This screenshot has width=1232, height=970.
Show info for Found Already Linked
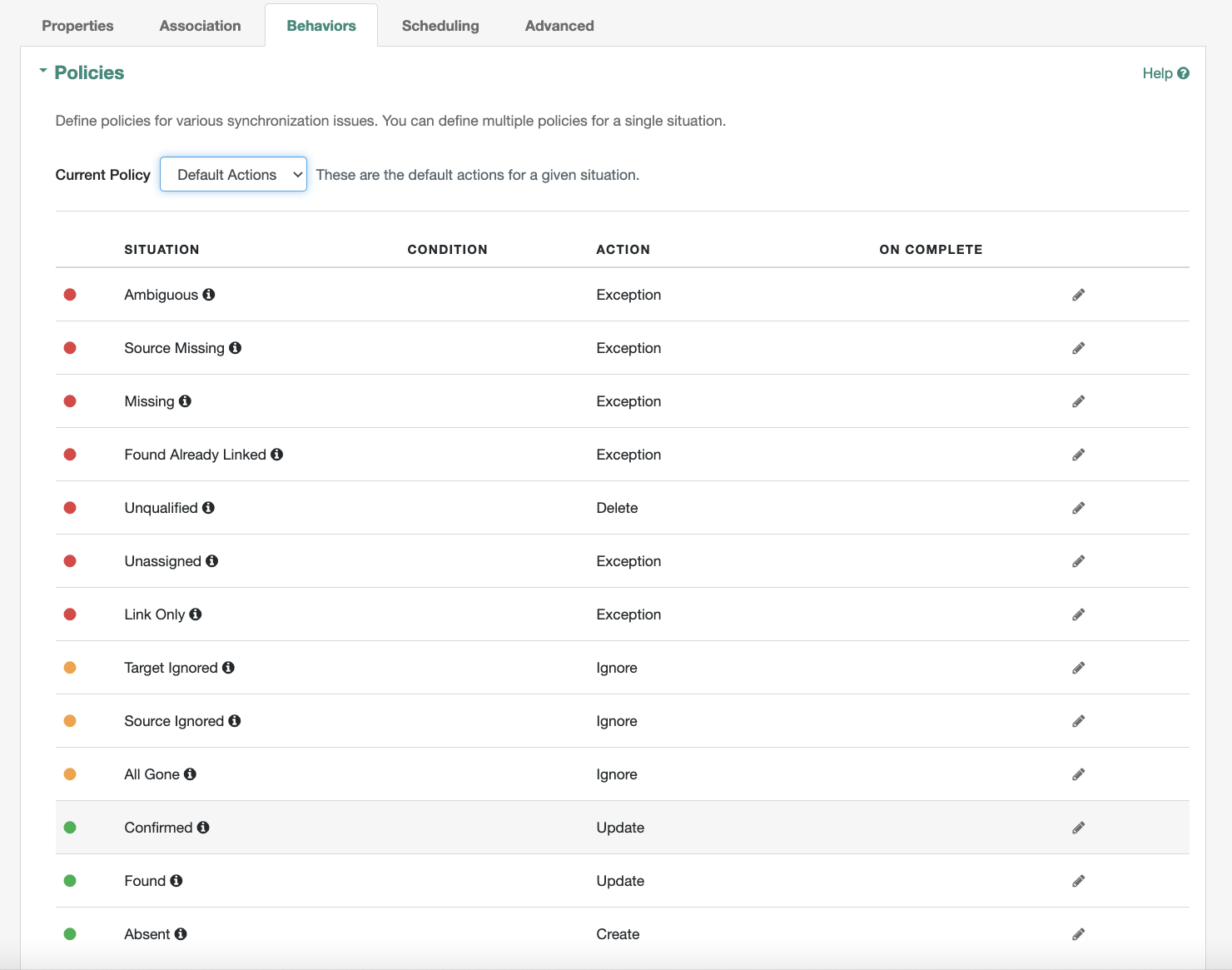click(277, 455)
